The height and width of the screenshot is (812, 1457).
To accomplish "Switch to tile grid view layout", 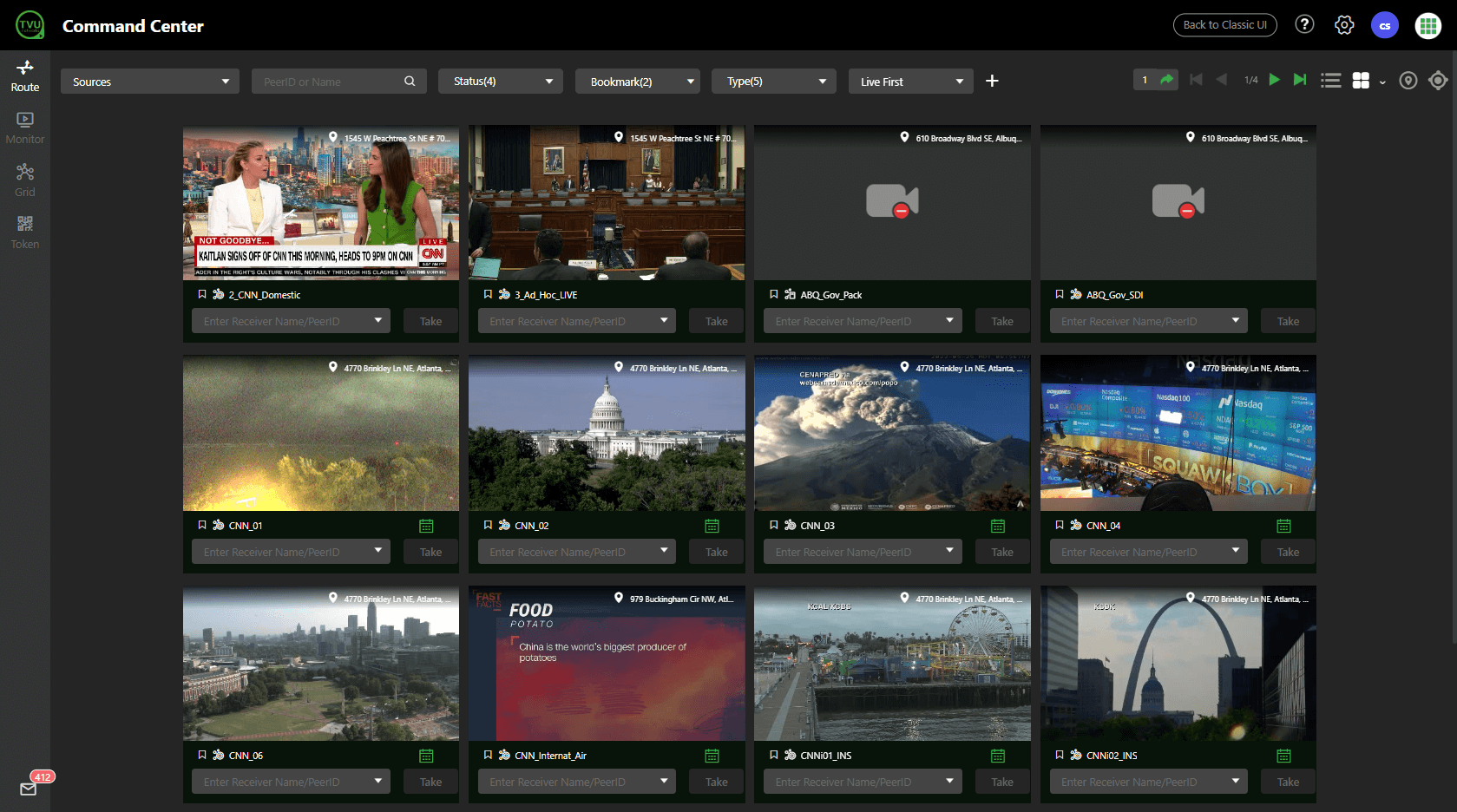I will click(1361, 81).
